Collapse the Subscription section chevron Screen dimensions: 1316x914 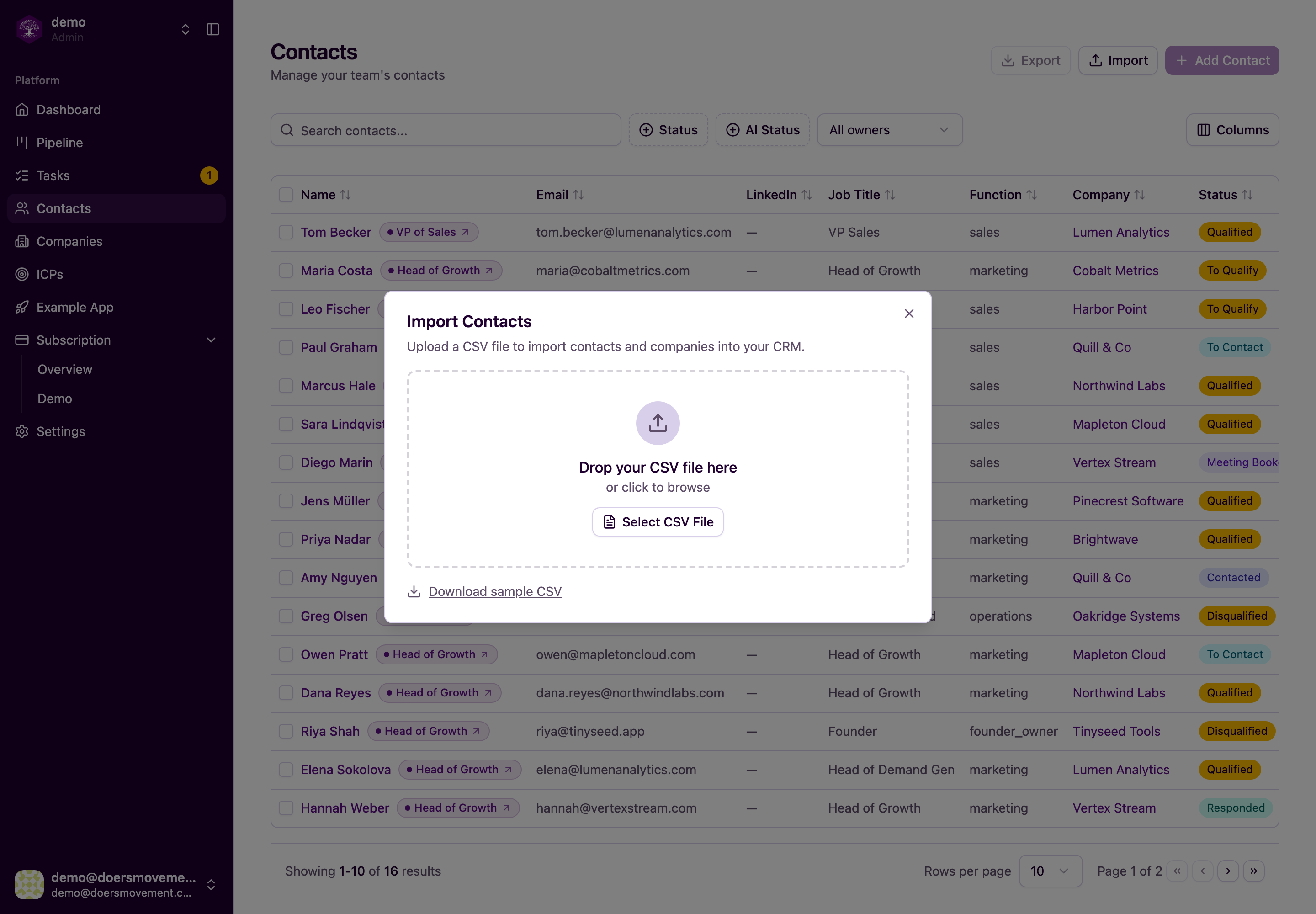point(211,340)
